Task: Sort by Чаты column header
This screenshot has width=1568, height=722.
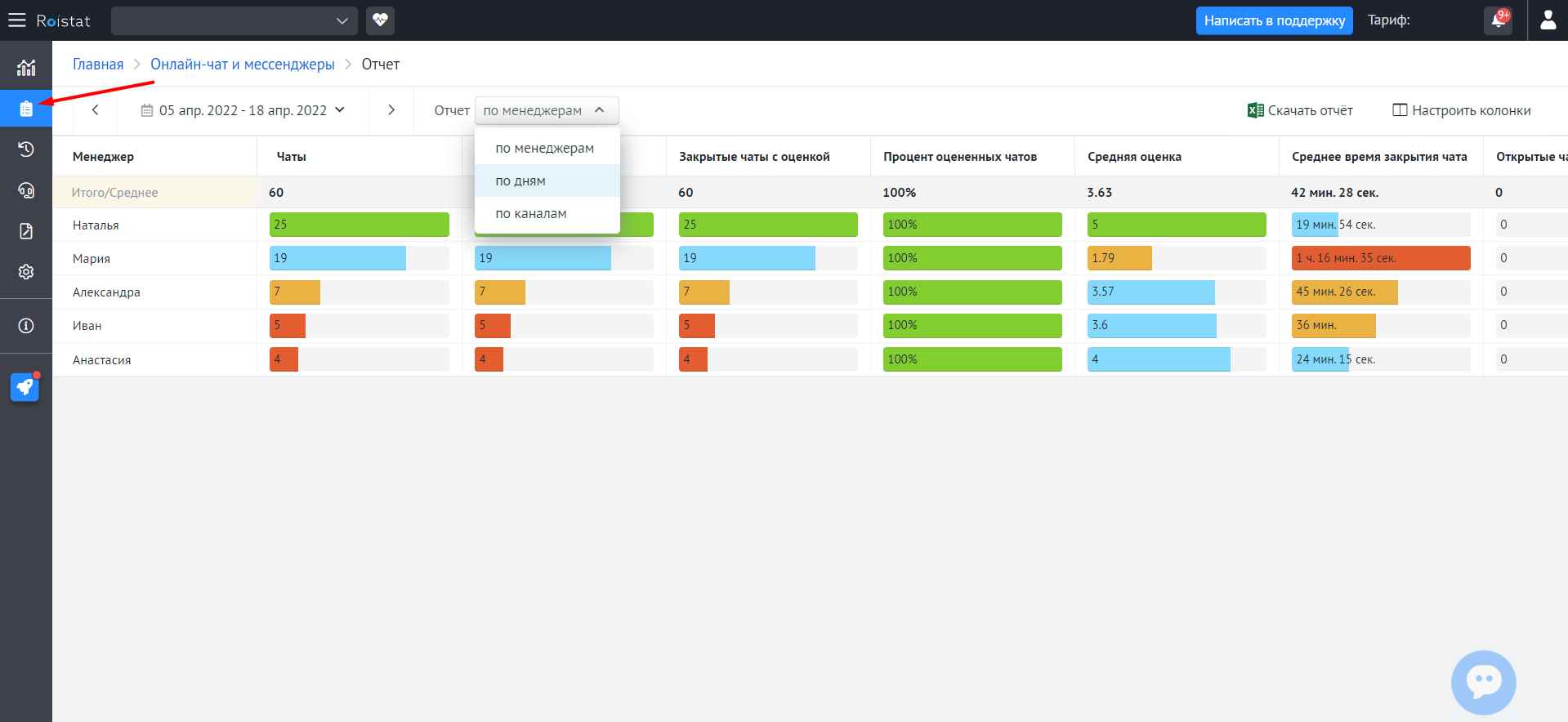Action: (292, 157)
